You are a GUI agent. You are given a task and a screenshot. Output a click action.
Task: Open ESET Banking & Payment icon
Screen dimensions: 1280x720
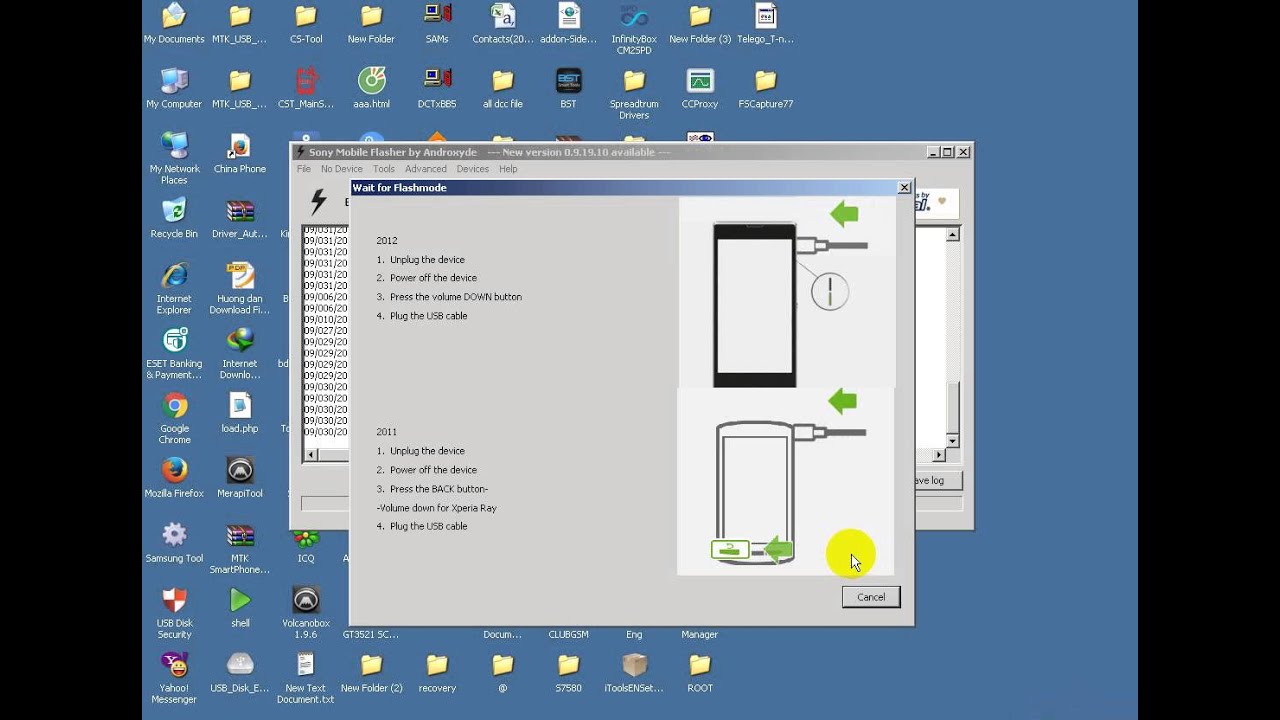(174, 354)
